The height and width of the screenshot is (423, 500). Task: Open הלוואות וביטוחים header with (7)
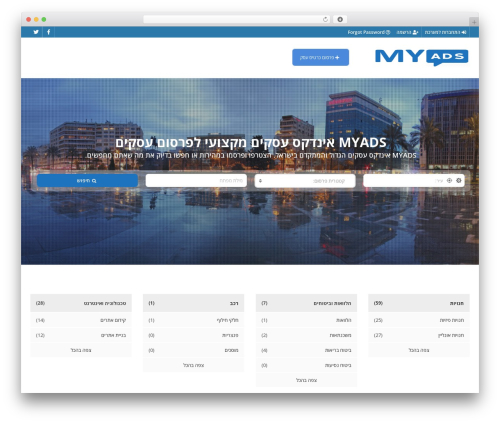click(x=306, y=303)
